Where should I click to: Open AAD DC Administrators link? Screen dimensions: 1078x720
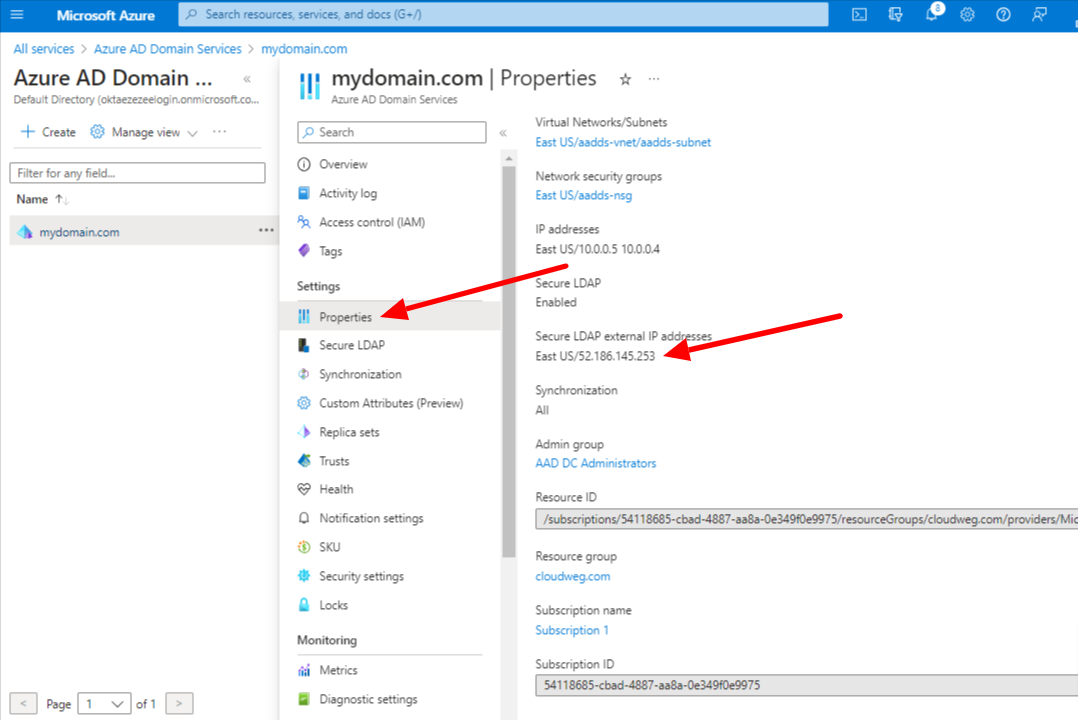pyautogui.click(x=595, y=463)
